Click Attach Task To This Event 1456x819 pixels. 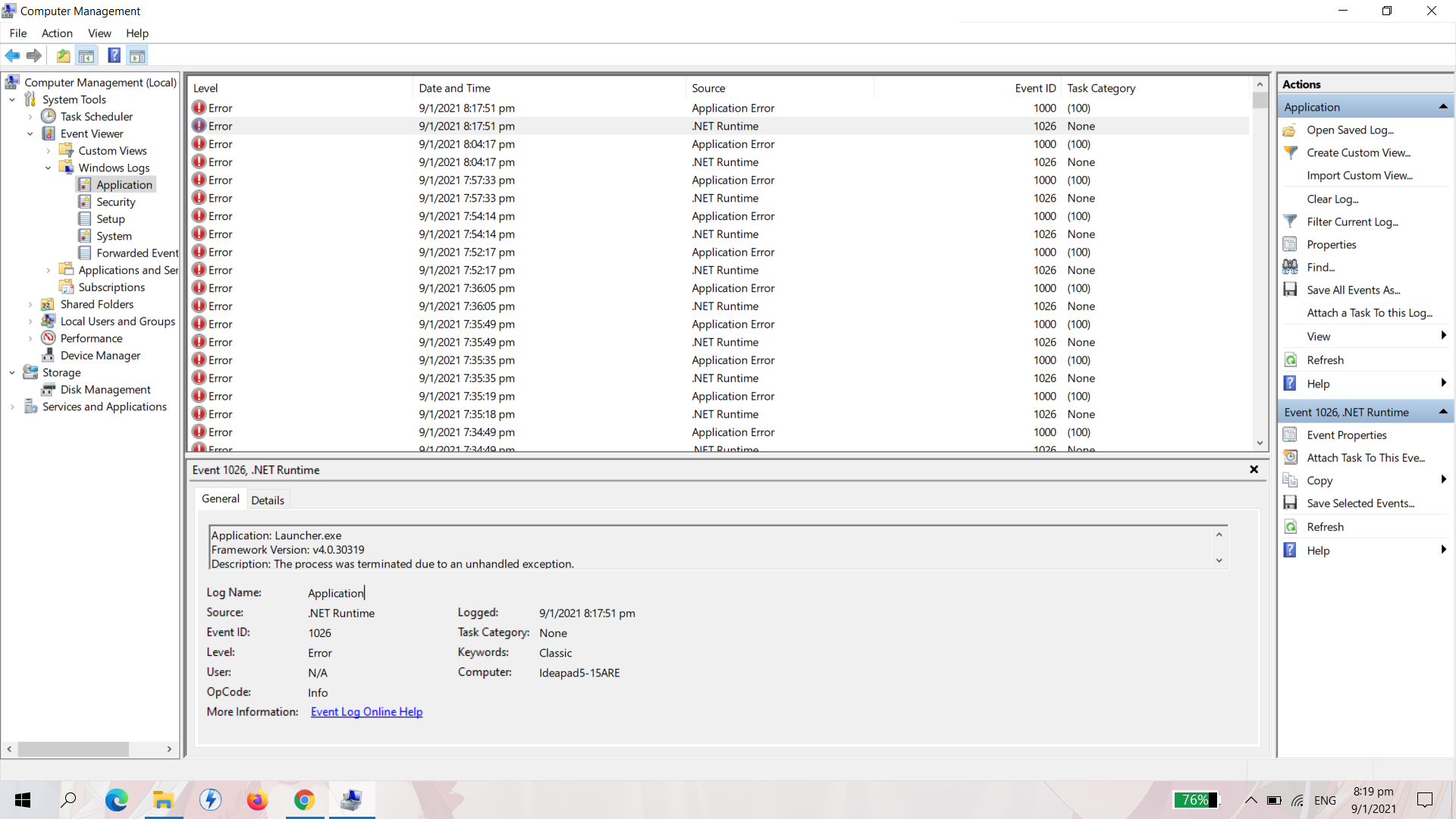1365,458
